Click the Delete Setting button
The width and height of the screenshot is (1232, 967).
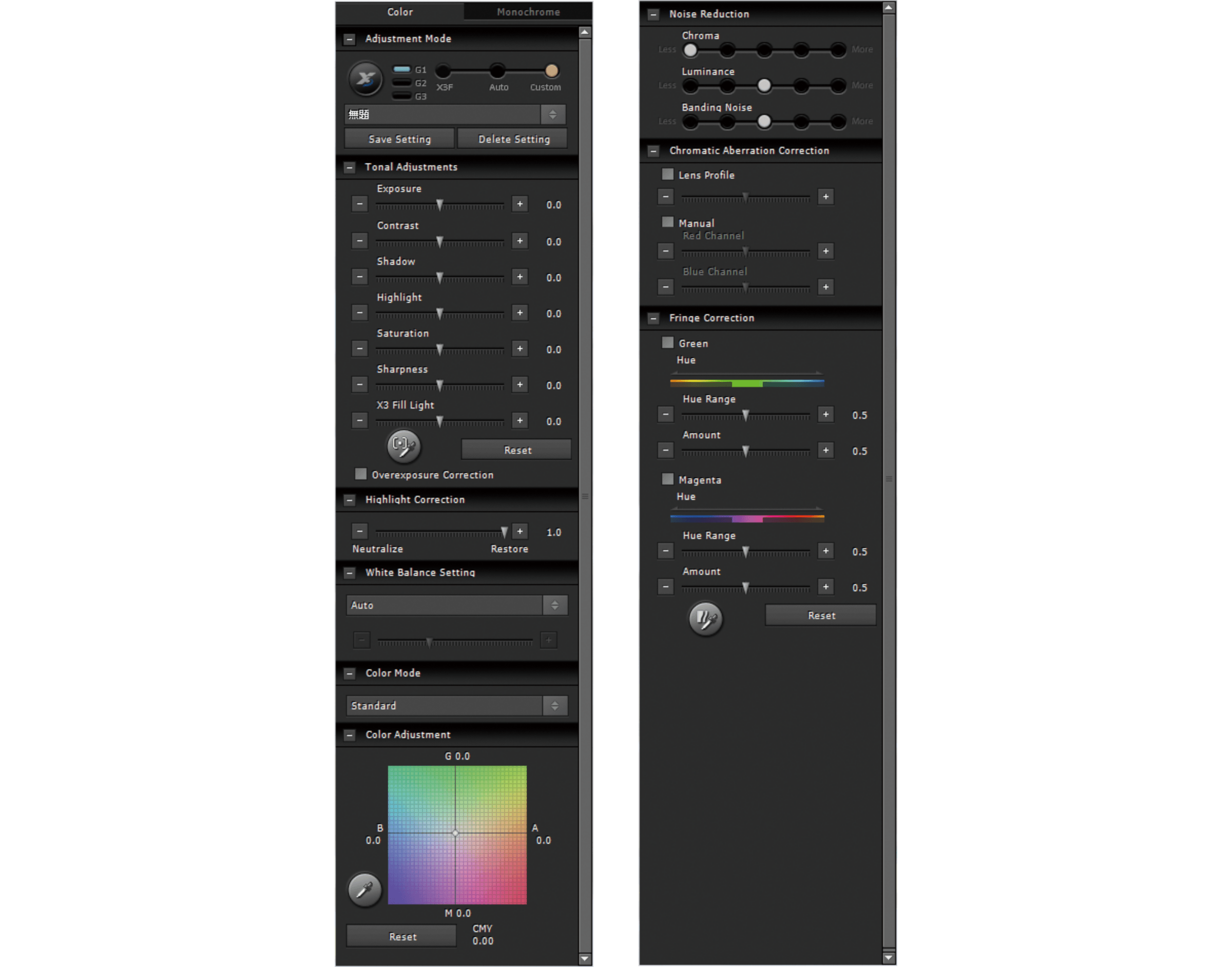(x=512, y=138)
